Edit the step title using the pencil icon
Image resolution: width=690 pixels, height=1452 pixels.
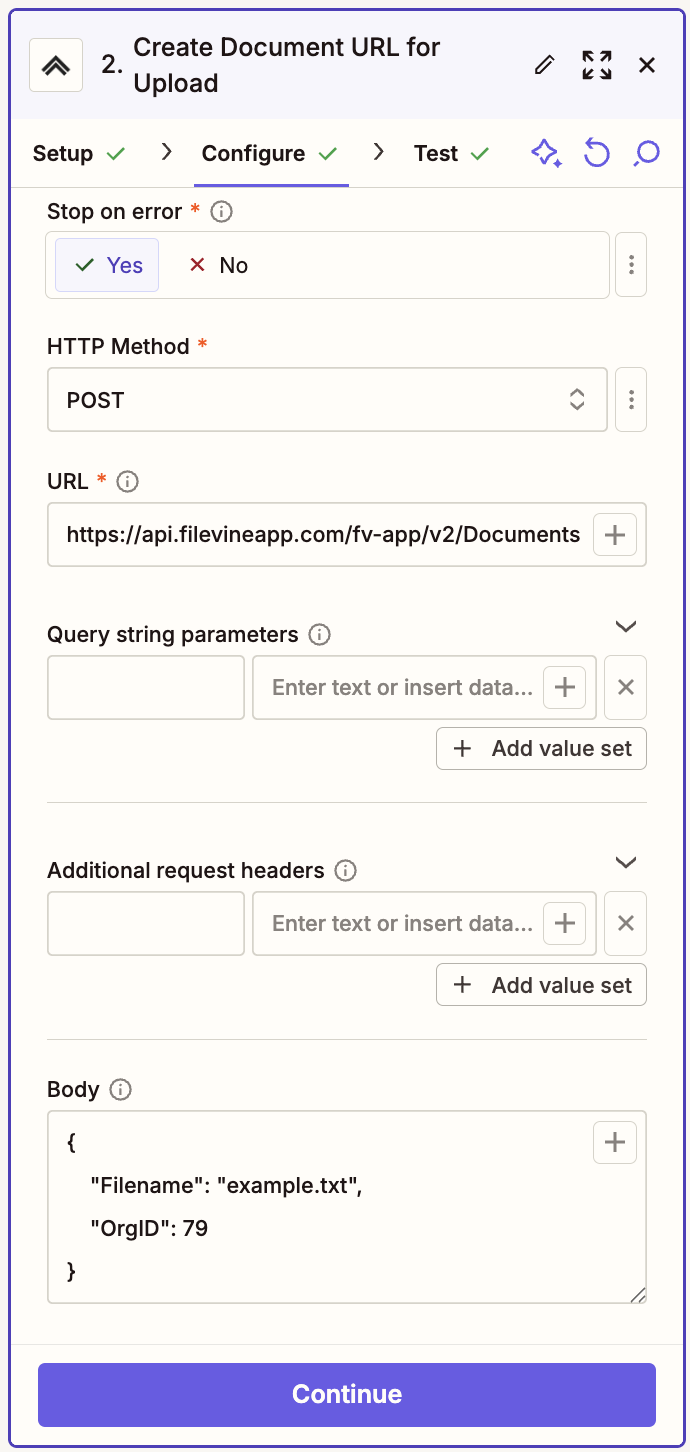click(544, 64)
